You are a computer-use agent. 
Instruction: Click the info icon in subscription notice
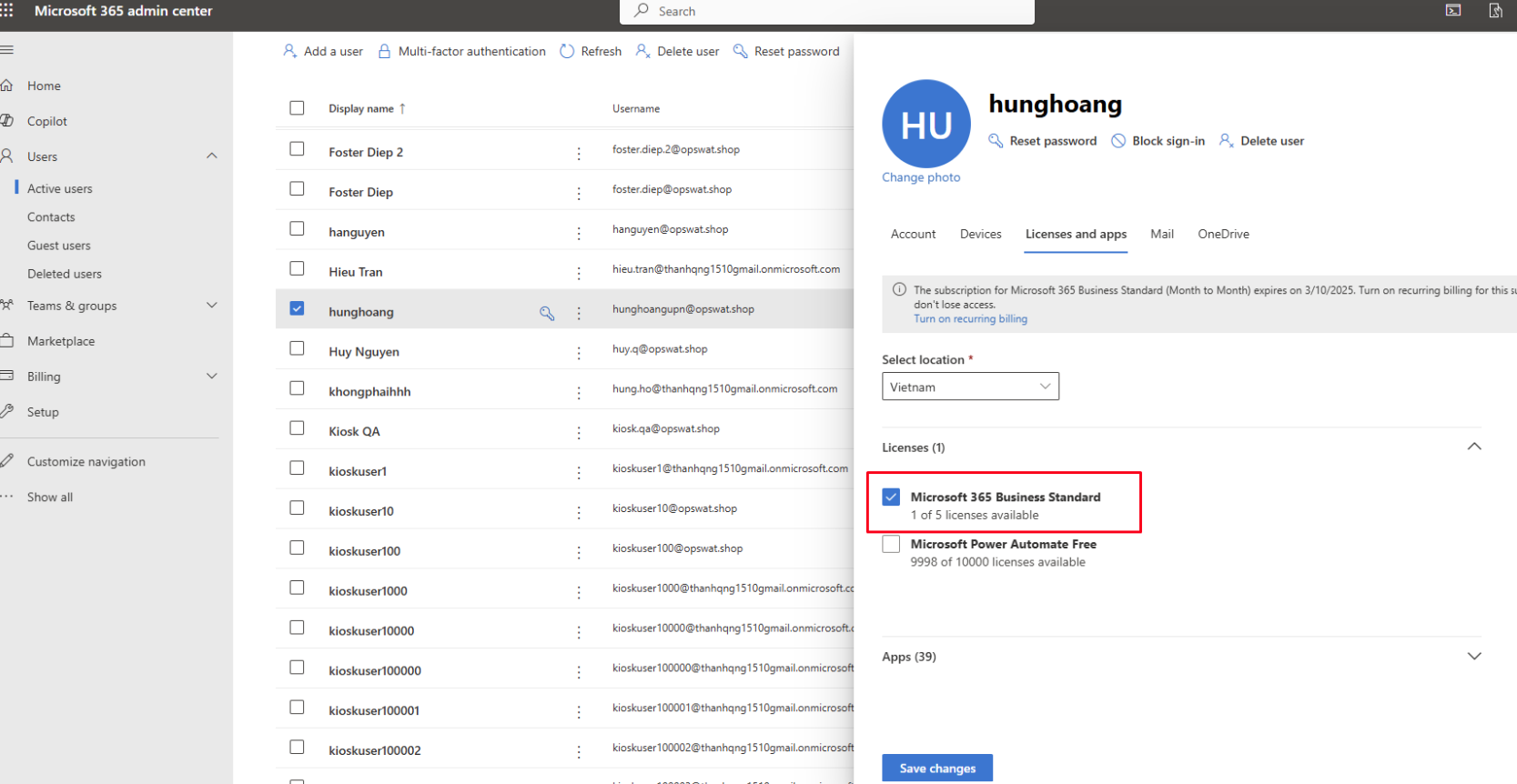point(899,289)
